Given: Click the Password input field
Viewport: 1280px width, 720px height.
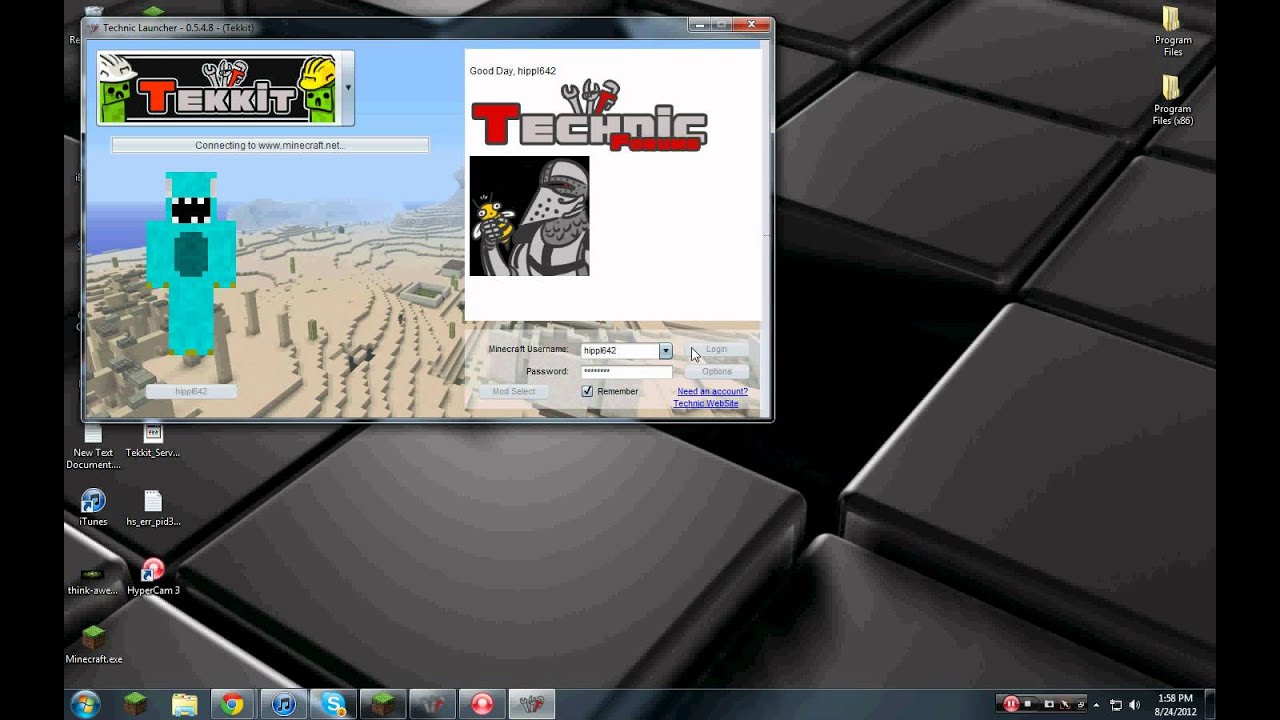Looking at the screenshot, I should 627,371.
